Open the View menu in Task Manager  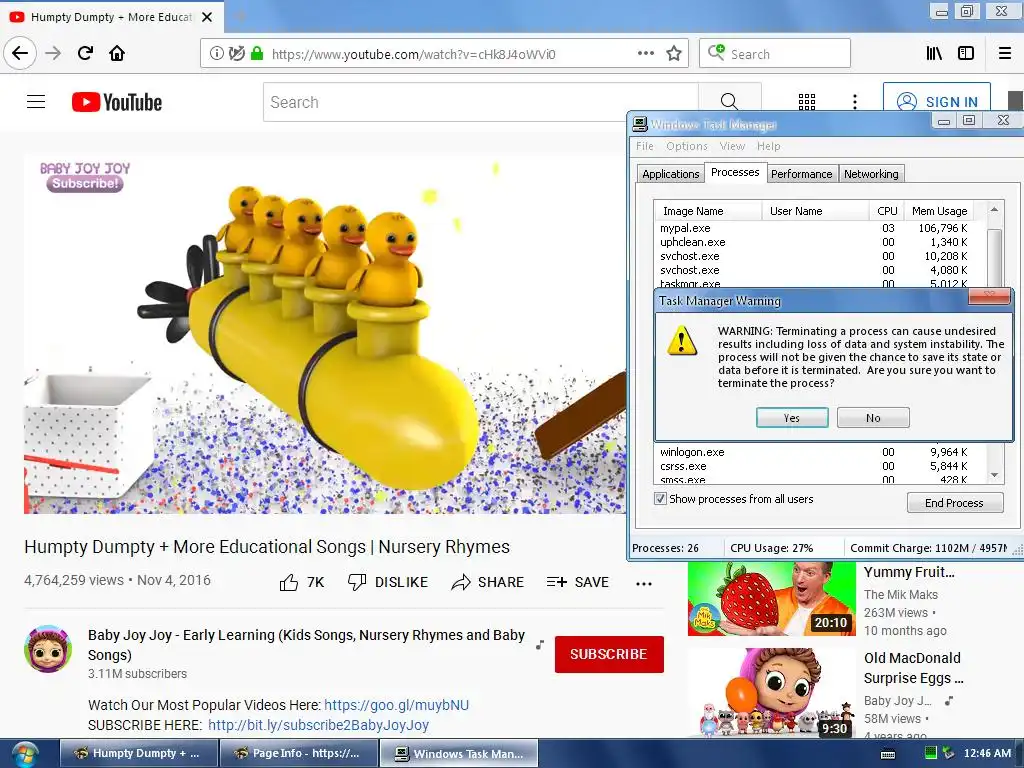[732, 146]
